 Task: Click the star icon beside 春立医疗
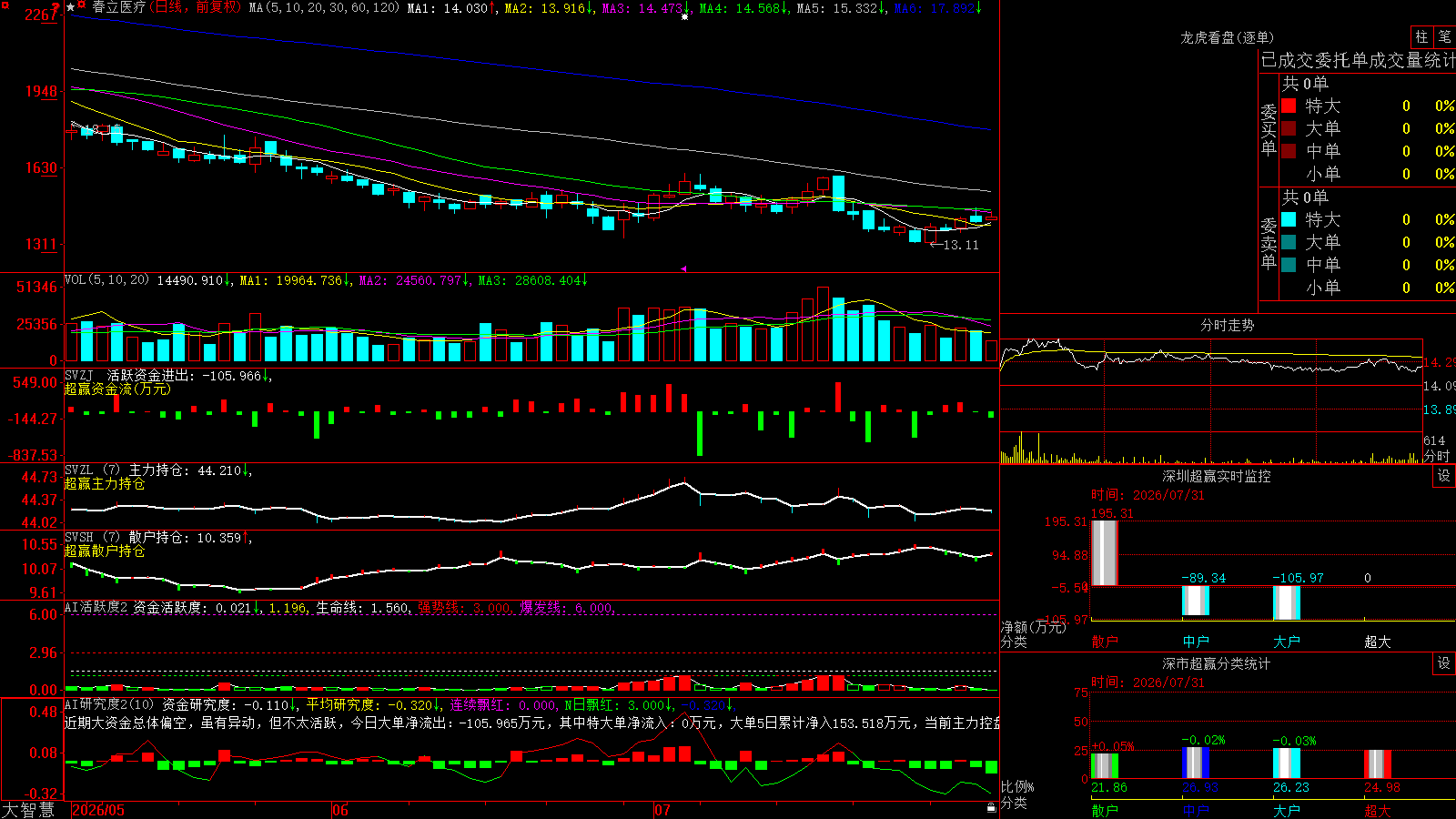(x=71, y=7)
